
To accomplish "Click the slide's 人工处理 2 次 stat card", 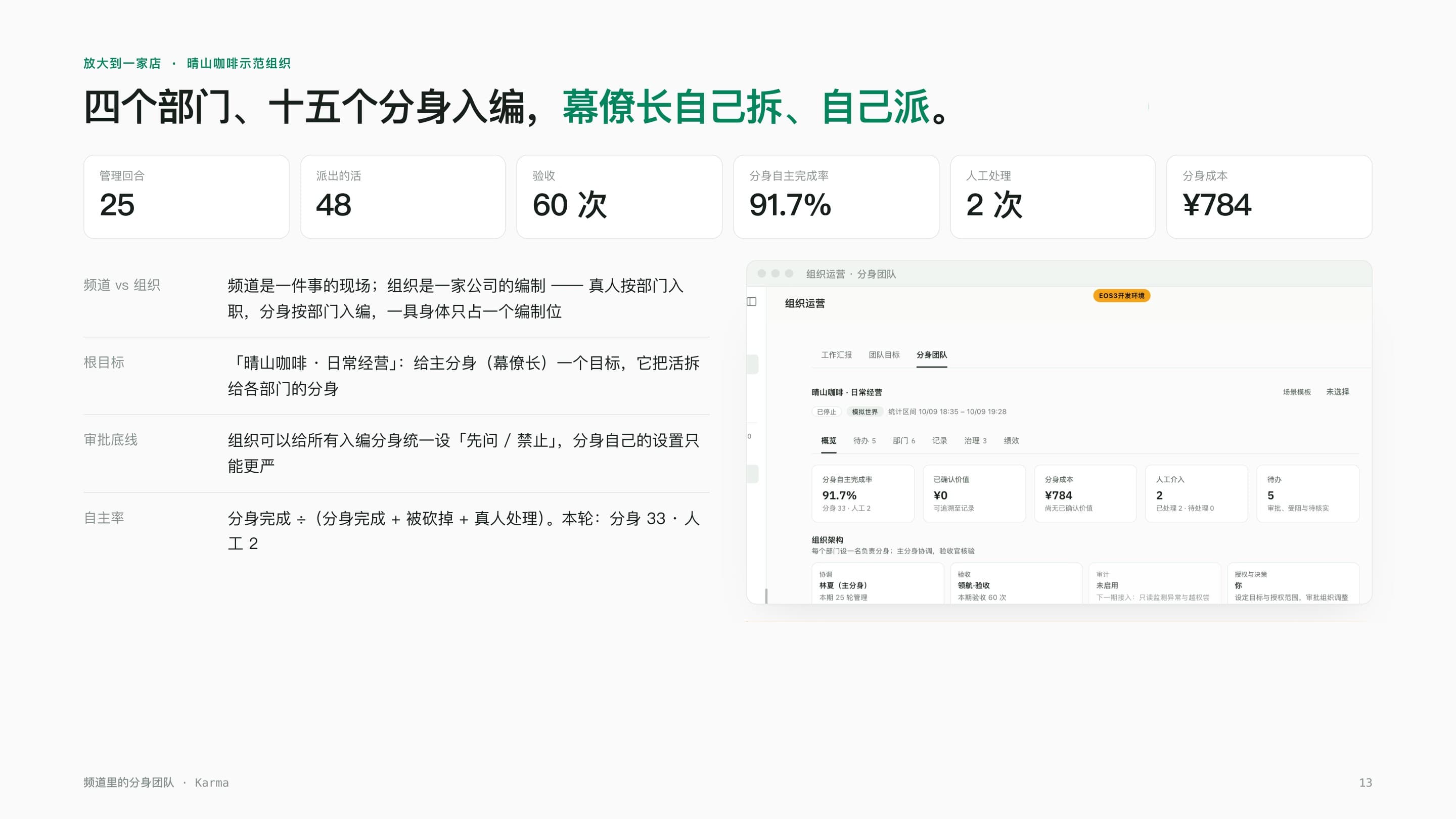I will click(1053, 197).
